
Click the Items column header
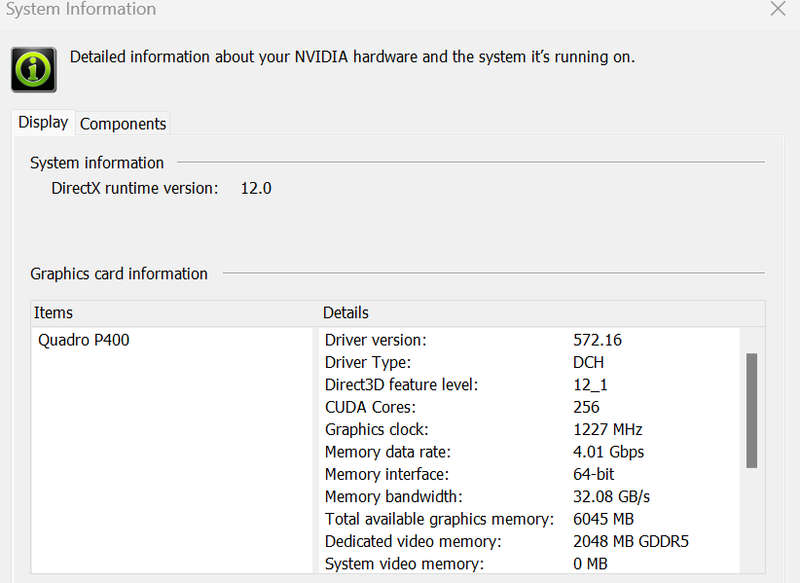click(x=53, y=313)
